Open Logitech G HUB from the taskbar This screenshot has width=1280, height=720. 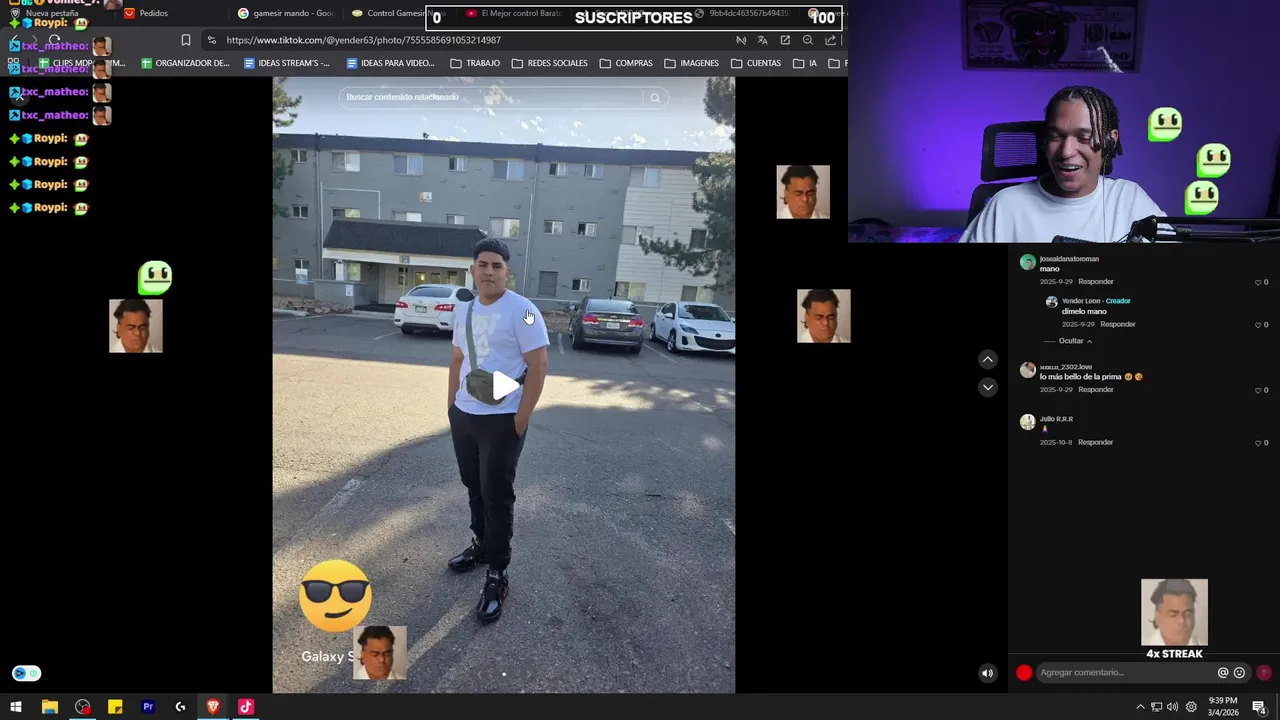[180, 707]
